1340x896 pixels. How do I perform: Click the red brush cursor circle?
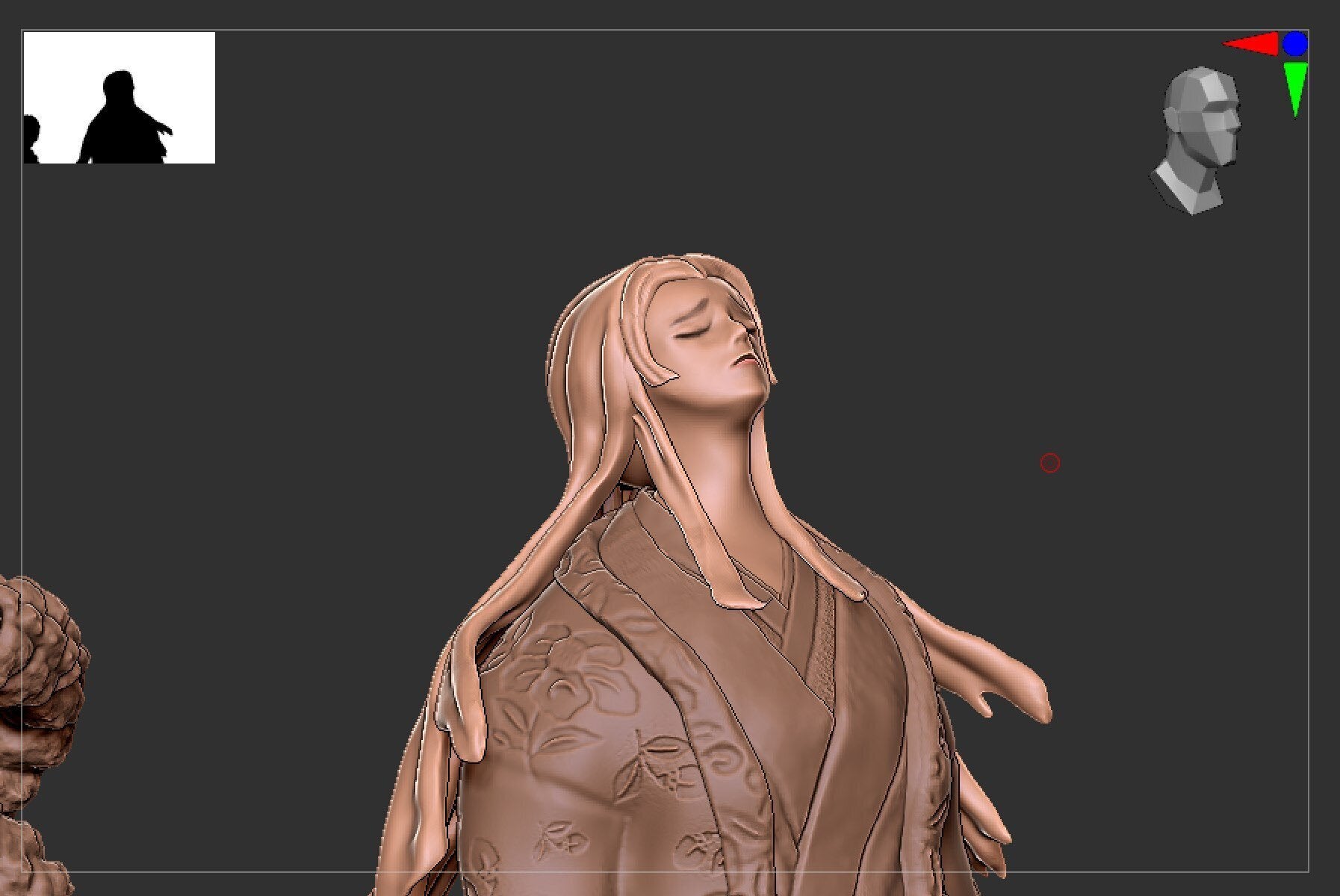(x=1049, y=463)
